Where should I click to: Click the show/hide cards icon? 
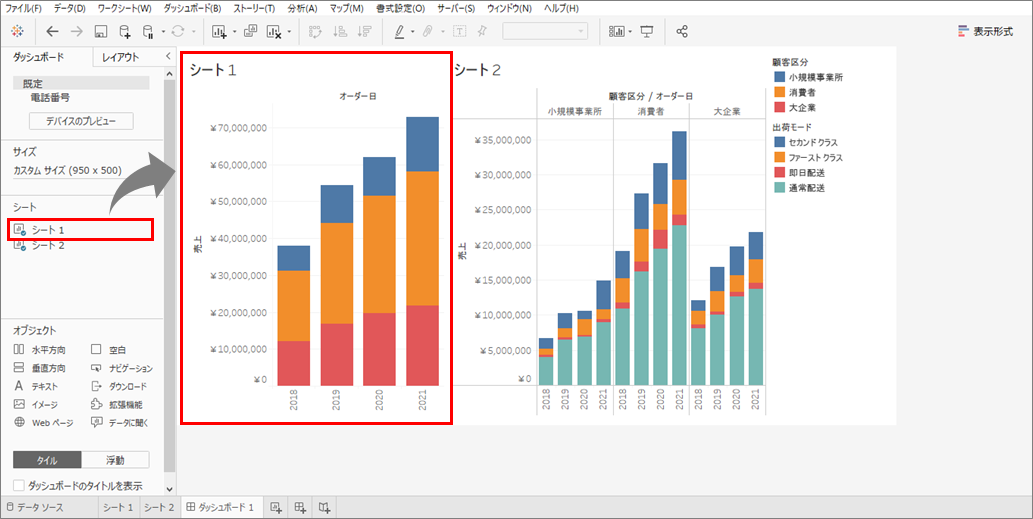[617, 31]
